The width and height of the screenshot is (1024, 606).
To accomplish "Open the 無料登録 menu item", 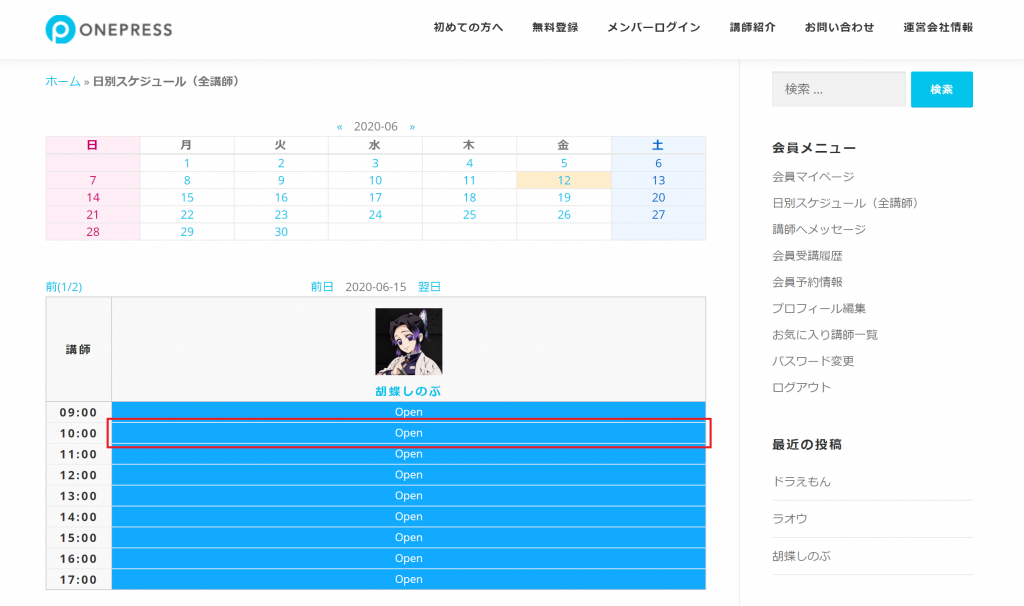I will 555,27.
